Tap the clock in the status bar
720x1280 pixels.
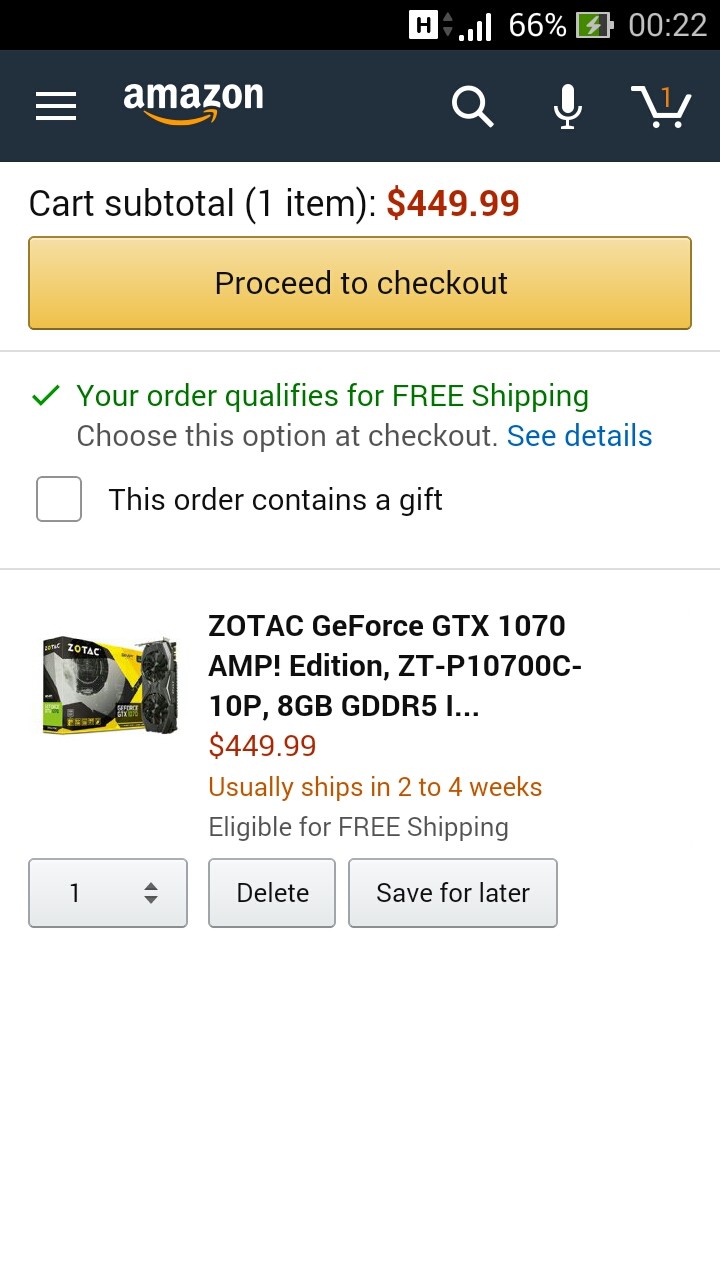667,25
